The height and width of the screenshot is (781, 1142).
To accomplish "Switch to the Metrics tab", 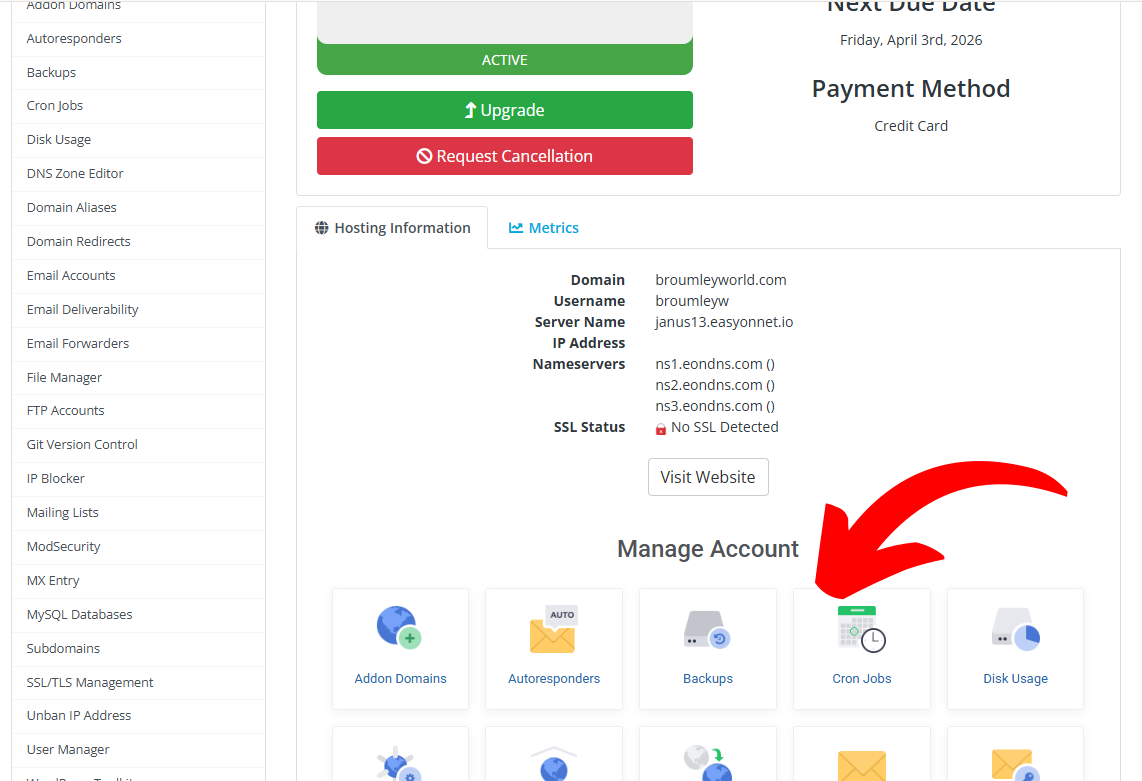I will 543,228.
